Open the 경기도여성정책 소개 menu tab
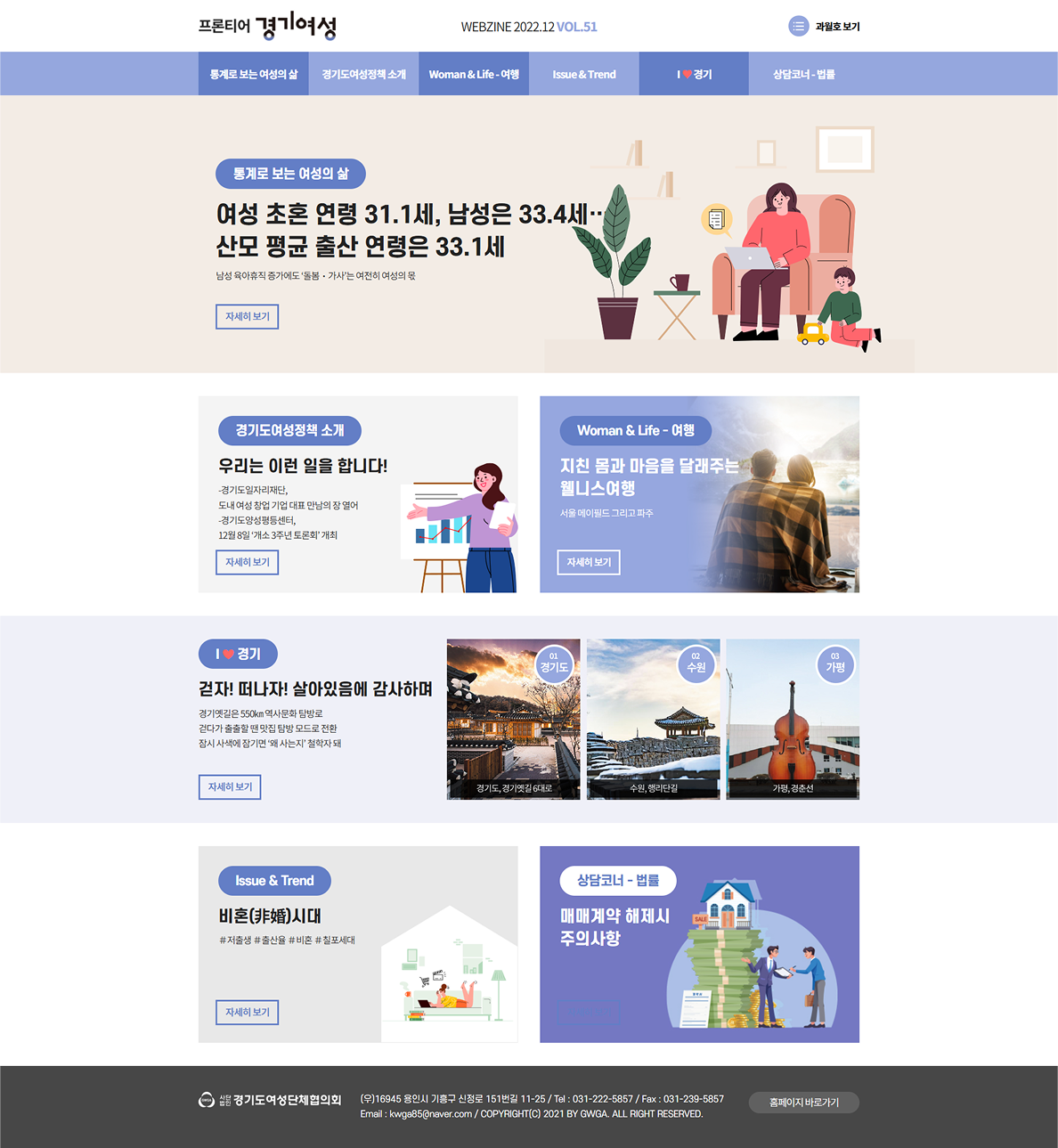Image resolution: width=1058 pixels, height=1148 pixels. pos(363,74)
